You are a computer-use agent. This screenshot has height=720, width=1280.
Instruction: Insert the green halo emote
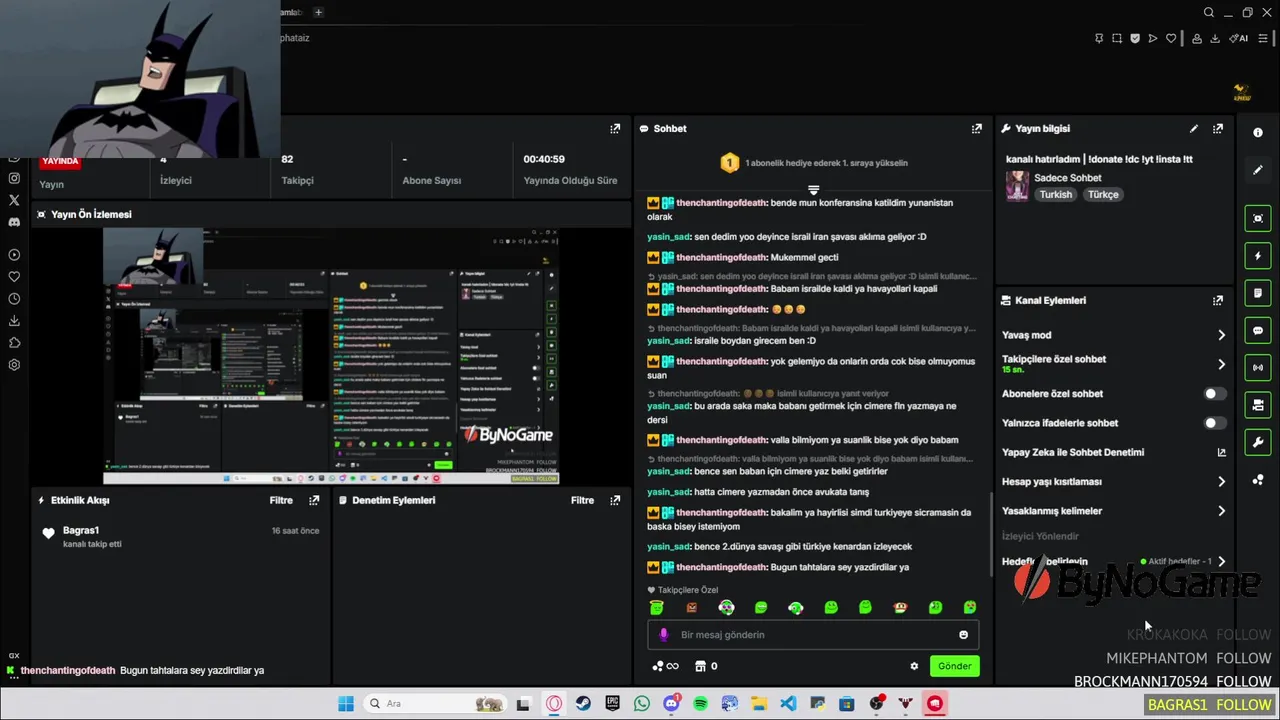tap(657, 607)
